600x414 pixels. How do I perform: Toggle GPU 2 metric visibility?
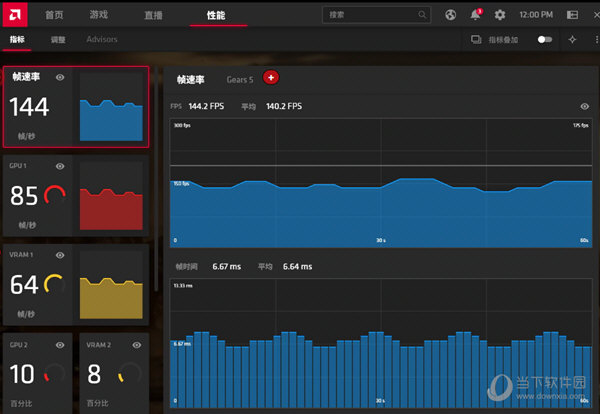[x=61, y=344]
